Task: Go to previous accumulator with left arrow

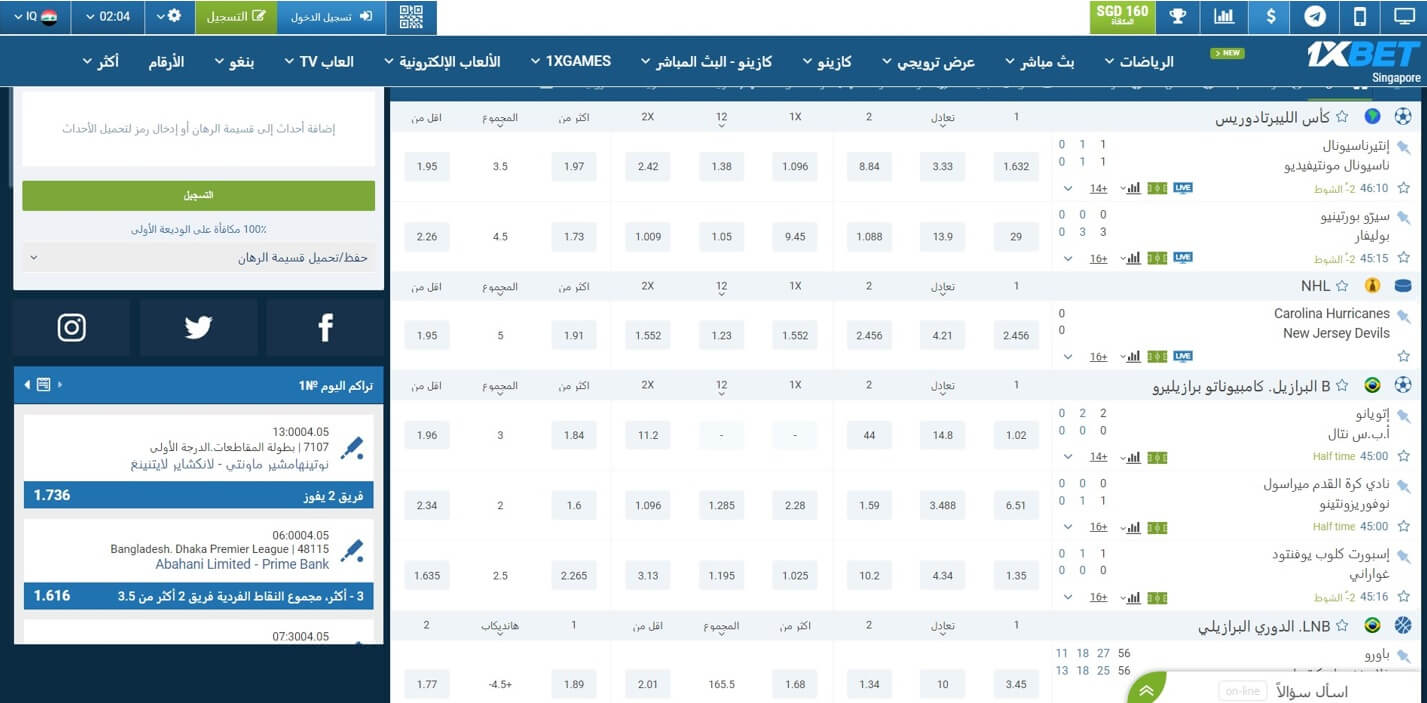Action: click(27, 385)
